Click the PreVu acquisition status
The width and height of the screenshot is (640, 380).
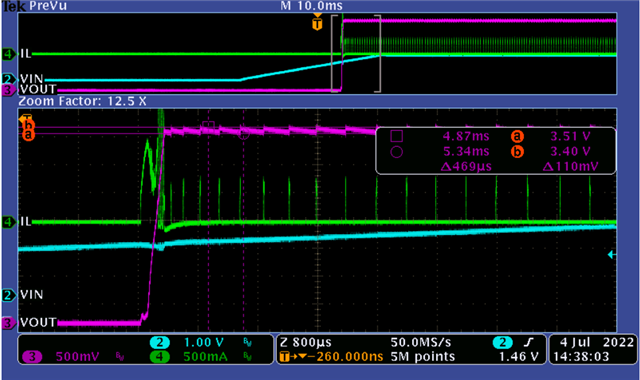coord(48,6)
